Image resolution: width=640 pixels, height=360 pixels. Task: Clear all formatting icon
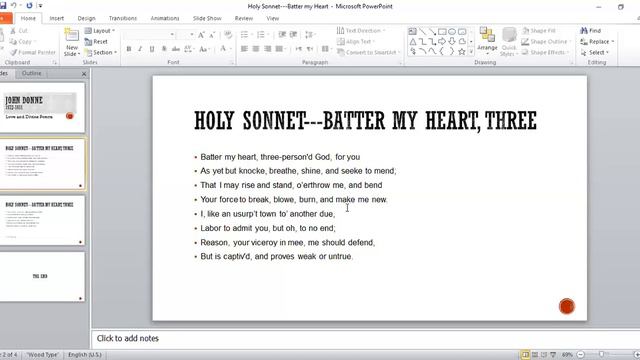tap(228, 35)
